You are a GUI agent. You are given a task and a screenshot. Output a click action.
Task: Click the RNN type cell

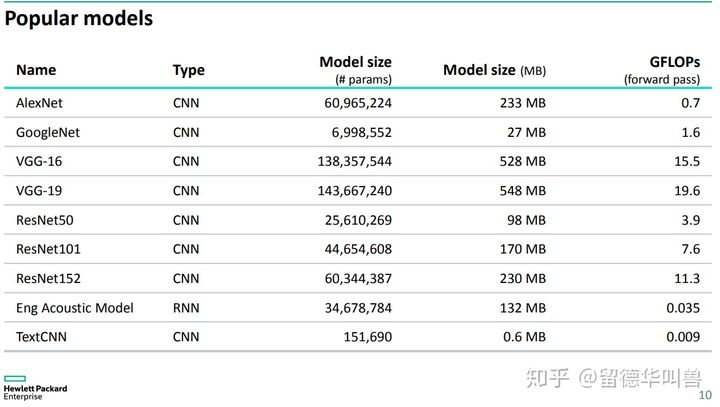point(186,308)
